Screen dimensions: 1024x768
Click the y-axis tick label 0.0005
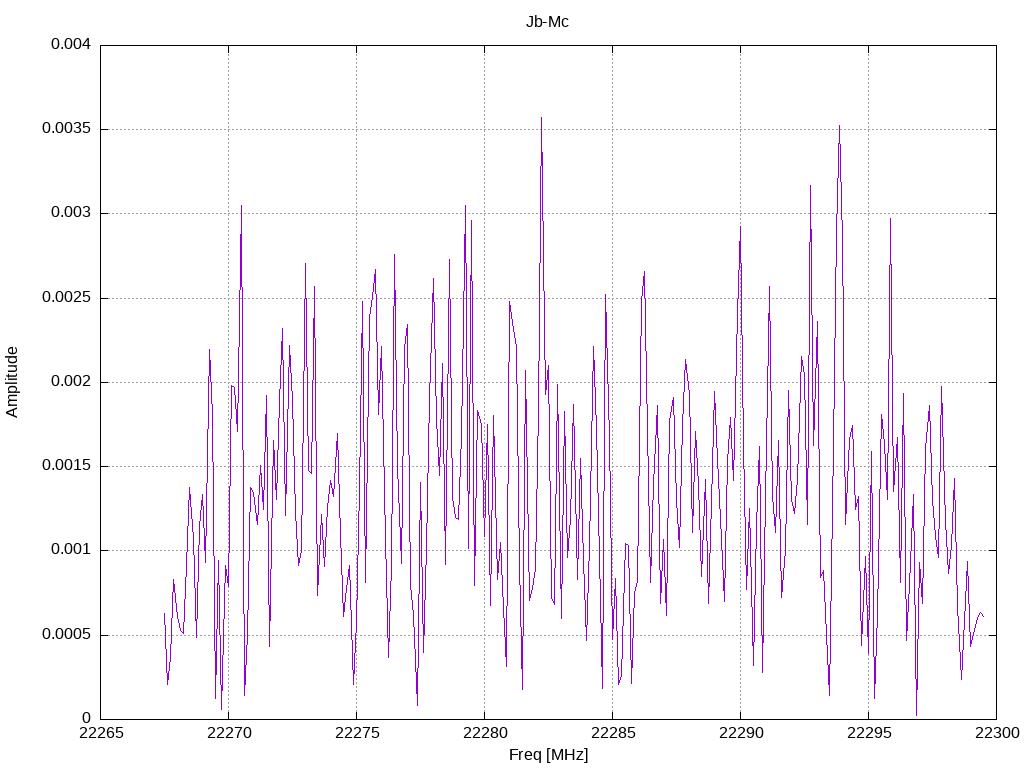67,635
